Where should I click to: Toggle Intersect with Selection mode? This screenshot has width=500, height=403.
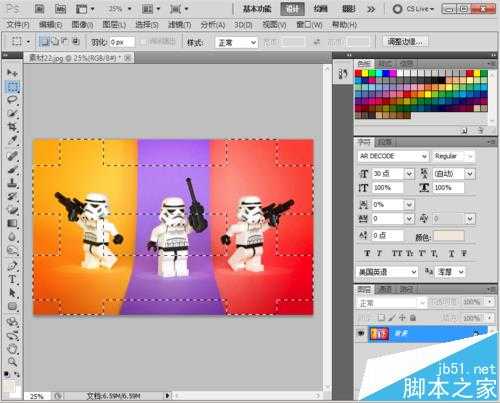(76, 42)
